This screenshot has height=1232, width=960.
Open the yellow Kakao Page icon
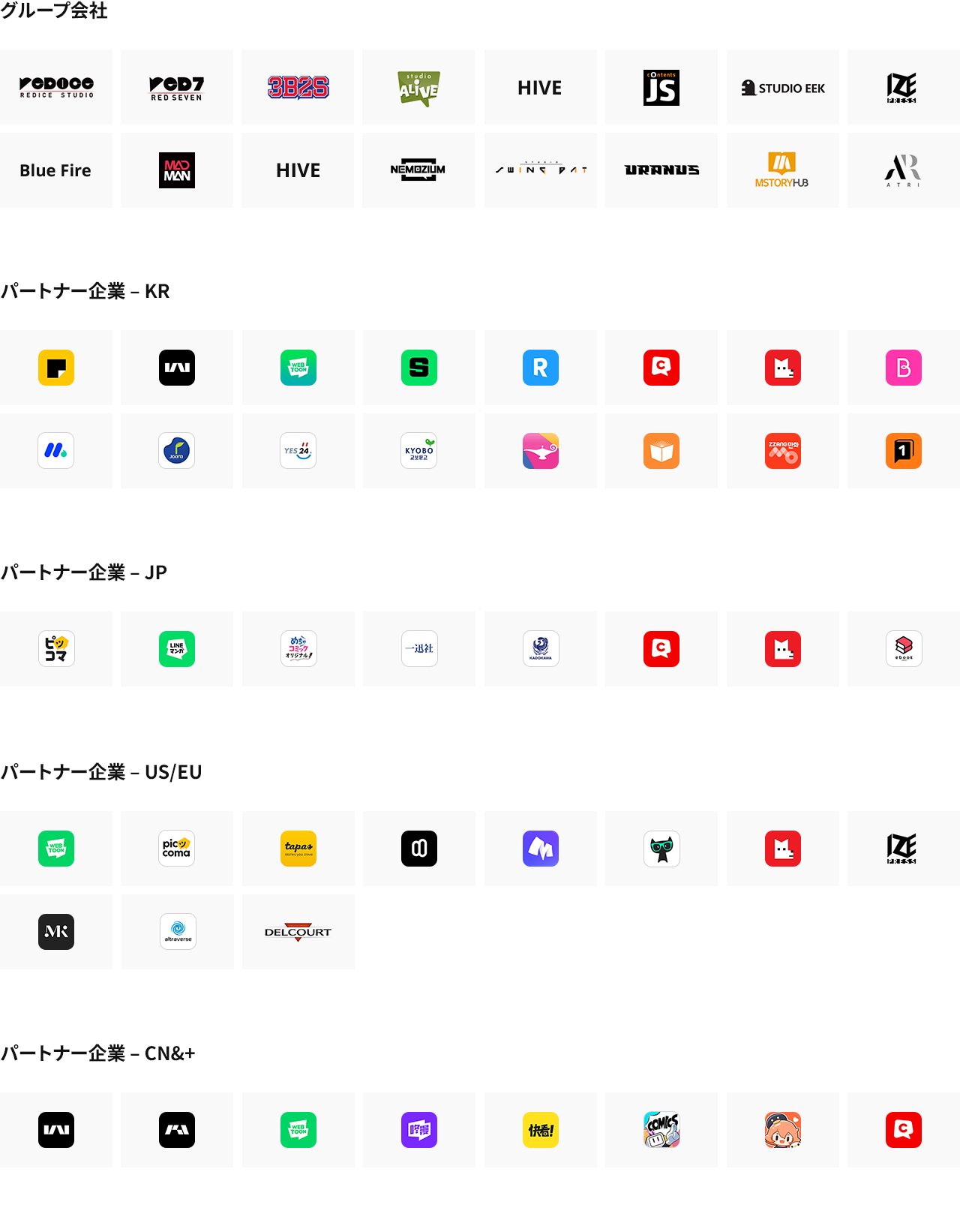point(56,368)
